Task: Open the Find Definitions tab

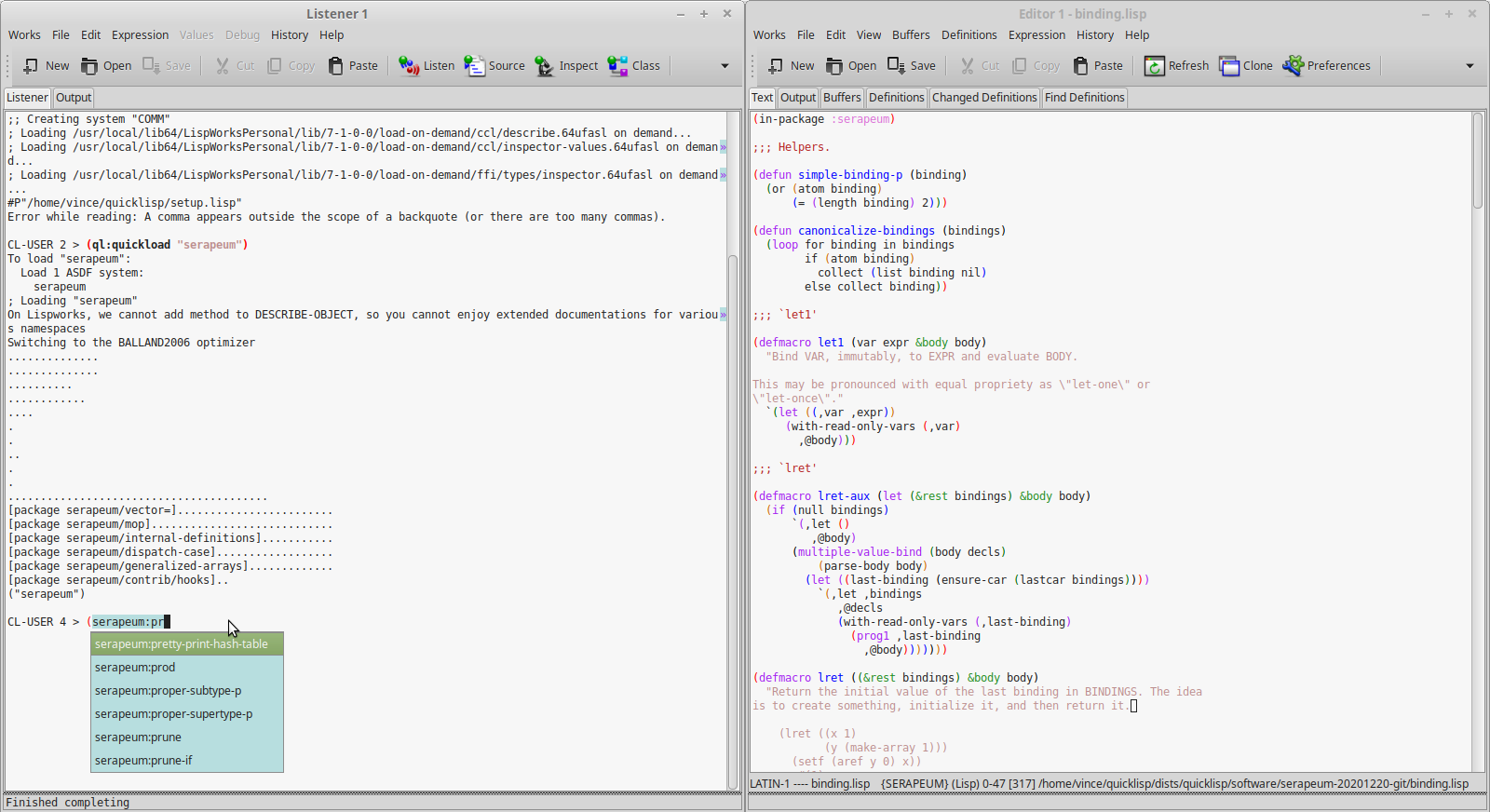Action: [x=1084, y=98]
